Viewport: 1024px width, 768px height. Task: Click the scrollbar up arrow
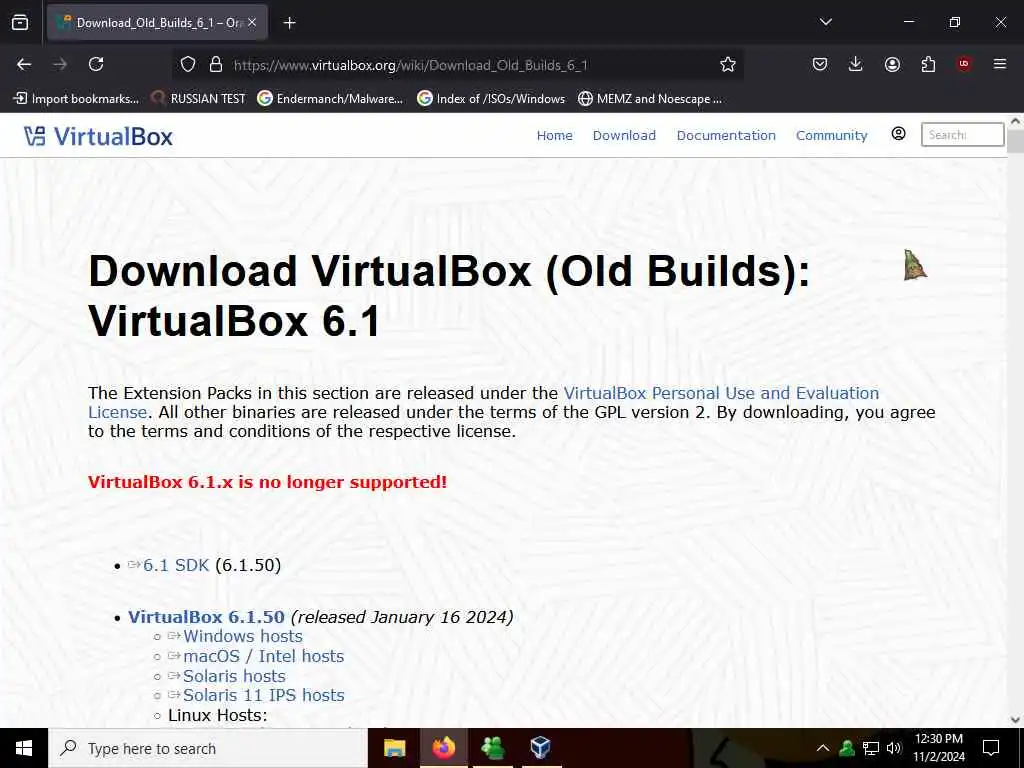pos(1015,121)
